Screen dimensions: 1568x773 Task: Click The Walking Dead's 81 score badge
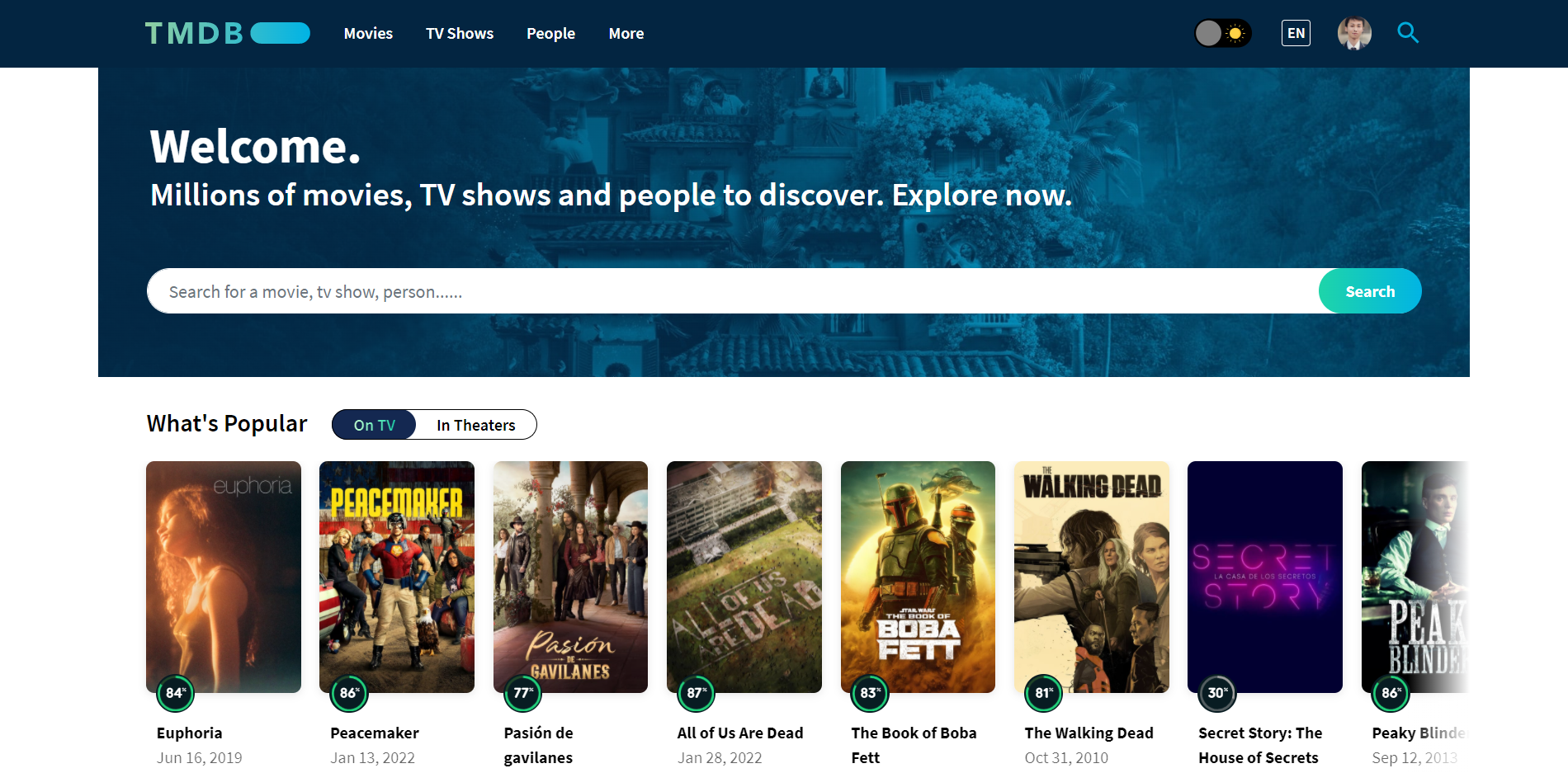[x=1044, y=693]
